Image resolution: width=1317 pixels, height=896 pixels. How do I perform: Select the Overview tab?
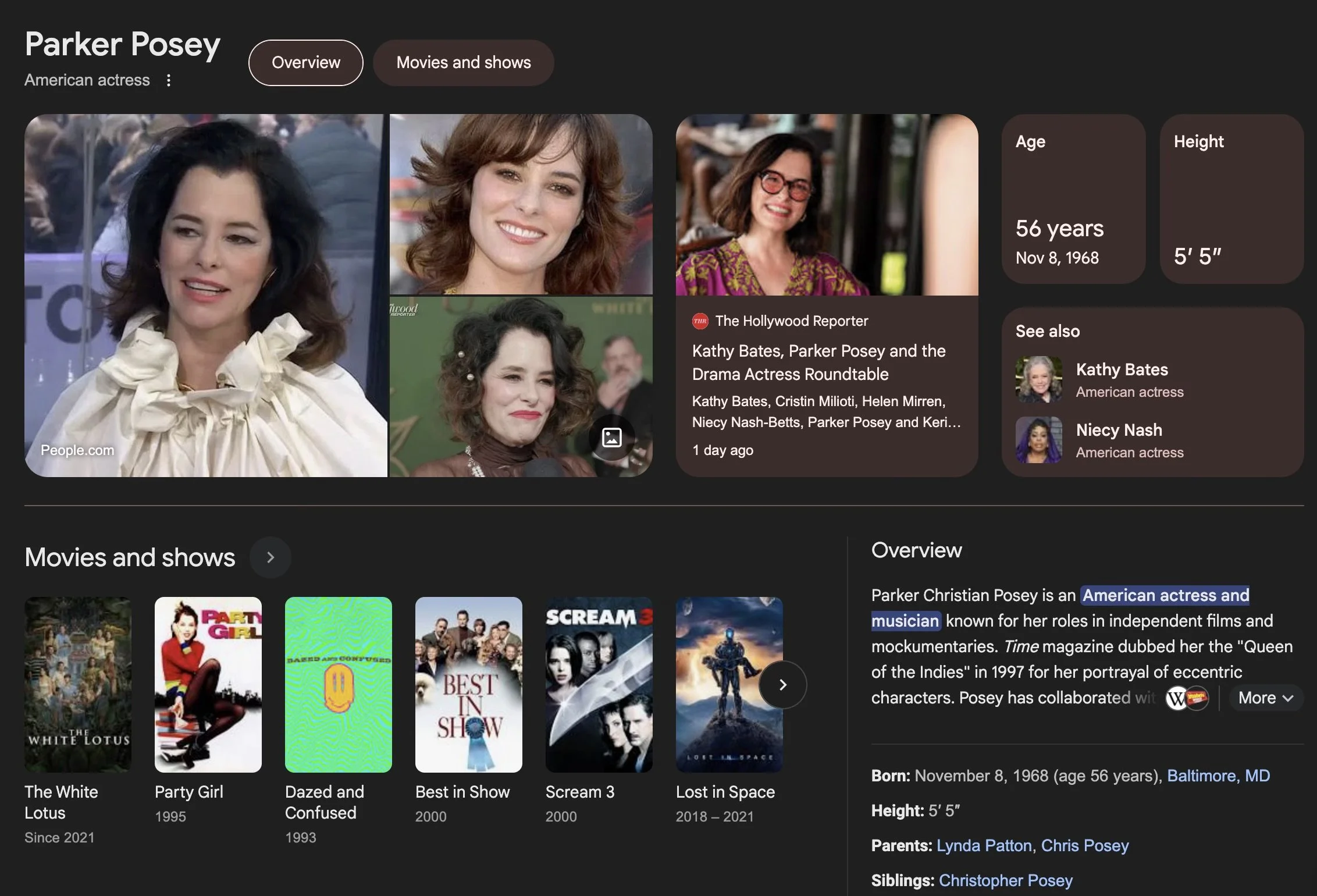pos(306,63)
